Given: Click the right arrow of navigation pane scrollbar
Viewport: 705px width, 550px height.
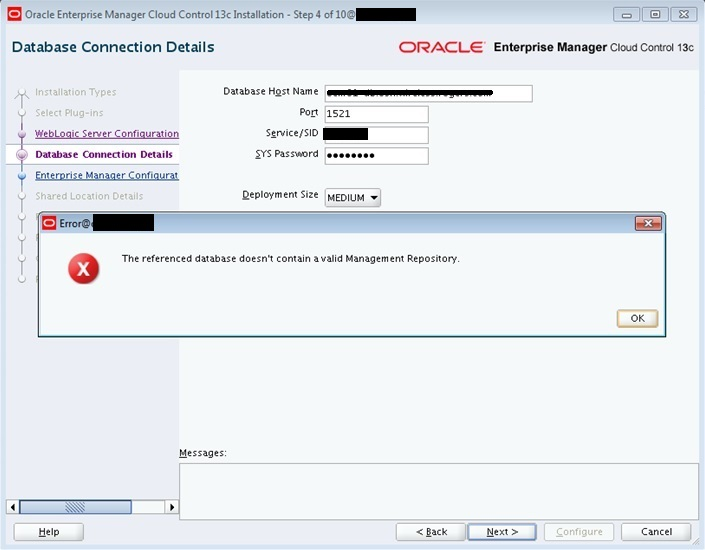Looking at the screenshot, I should (x=172, y=507).
